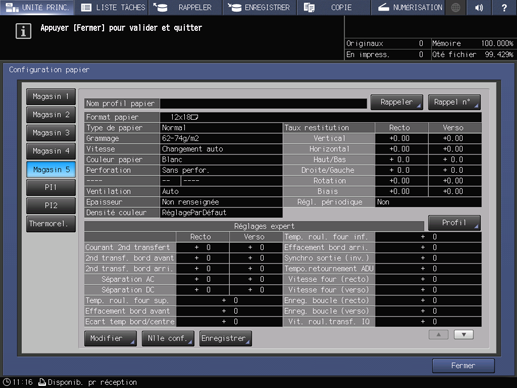Screen dimensions: 517x388
Task: Select the PI2 tray option
Action: [51, 205]
